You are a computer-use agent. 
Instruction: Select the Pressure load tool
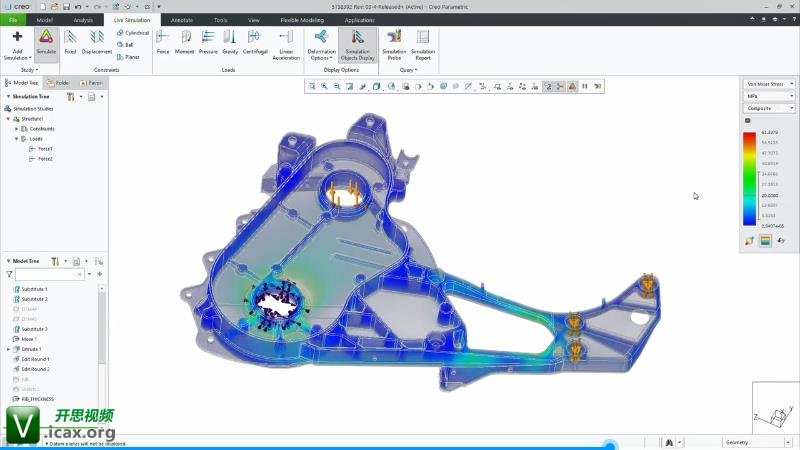208,40
